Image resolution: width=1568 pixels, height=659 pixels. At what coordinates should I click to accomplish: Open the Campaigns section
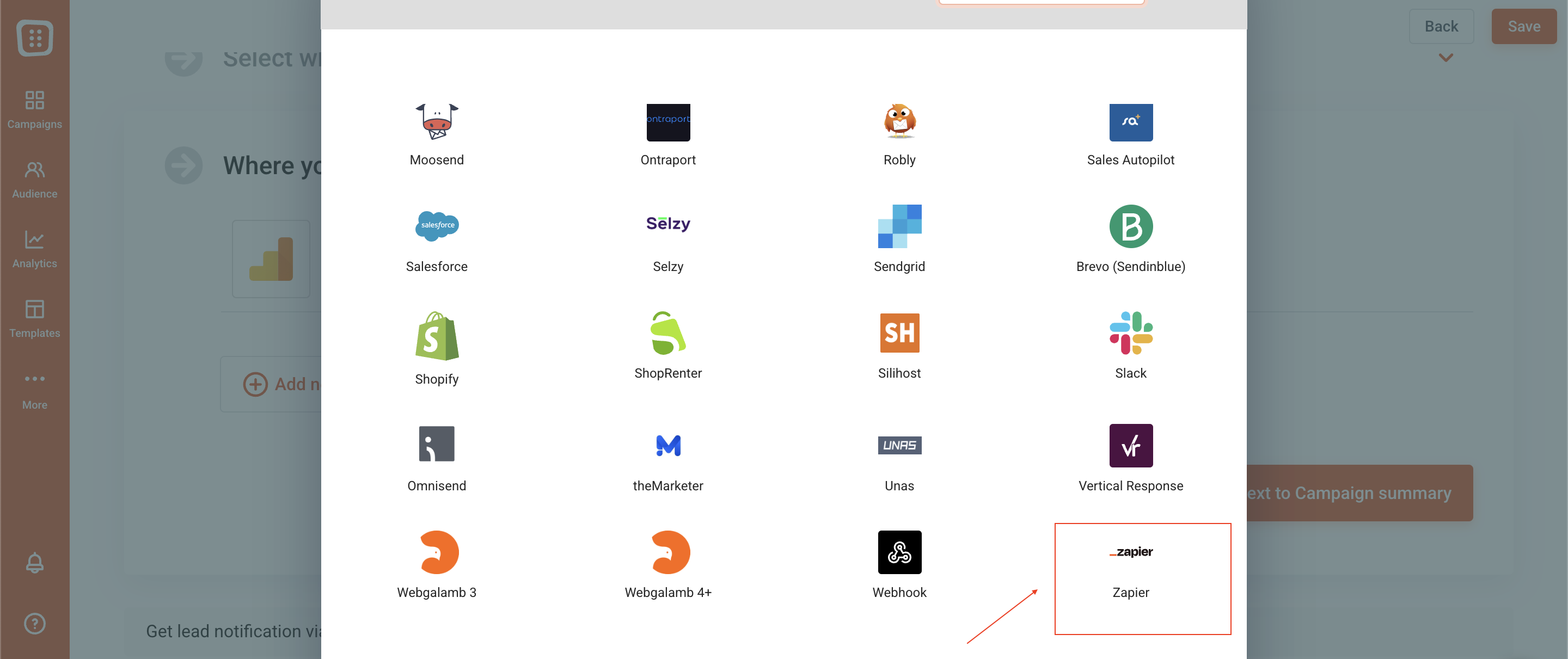(x=35, y=110)
